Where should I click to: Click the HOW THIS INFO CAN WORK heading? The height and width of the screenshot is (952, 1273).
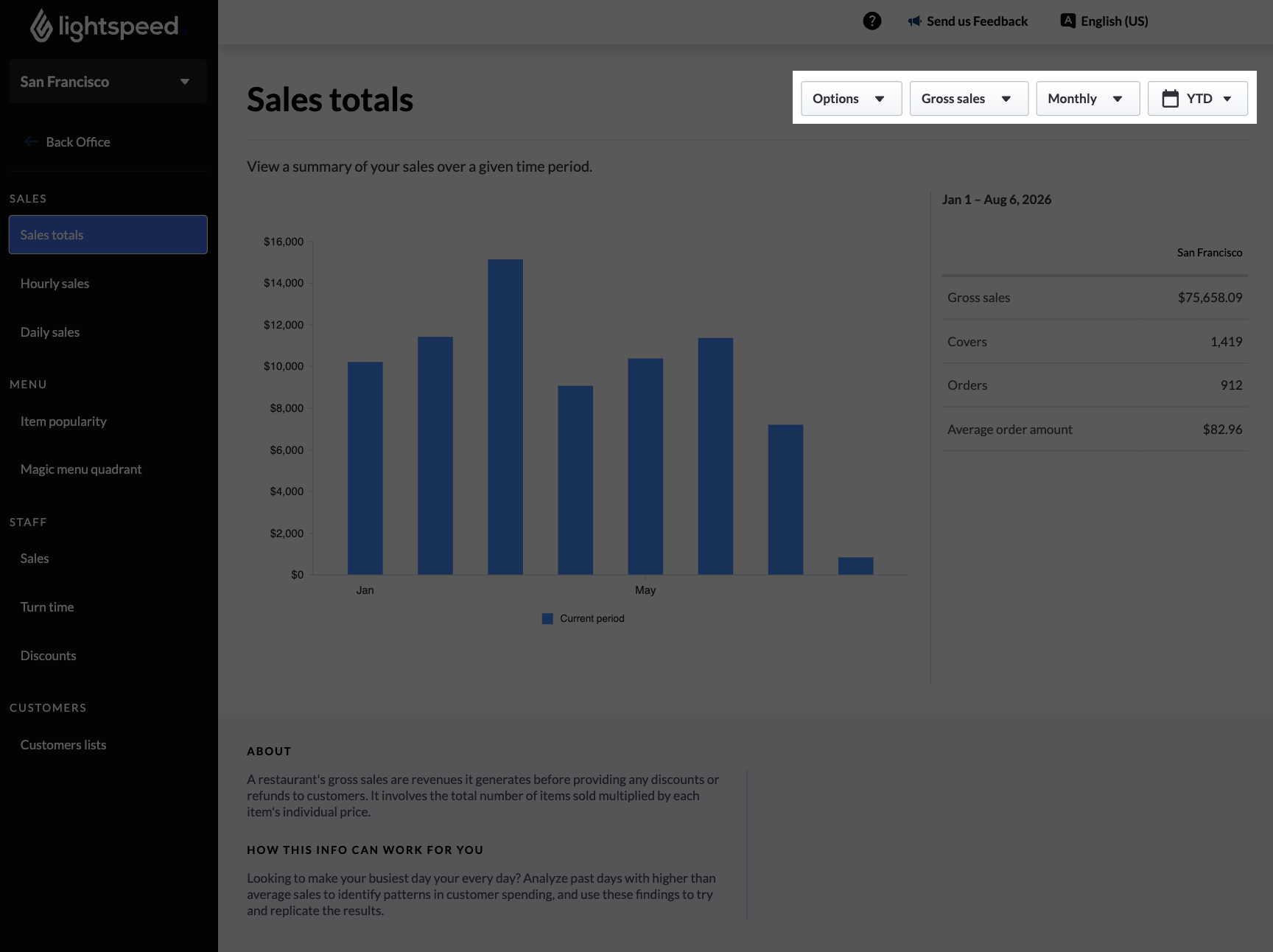point(365,850)
